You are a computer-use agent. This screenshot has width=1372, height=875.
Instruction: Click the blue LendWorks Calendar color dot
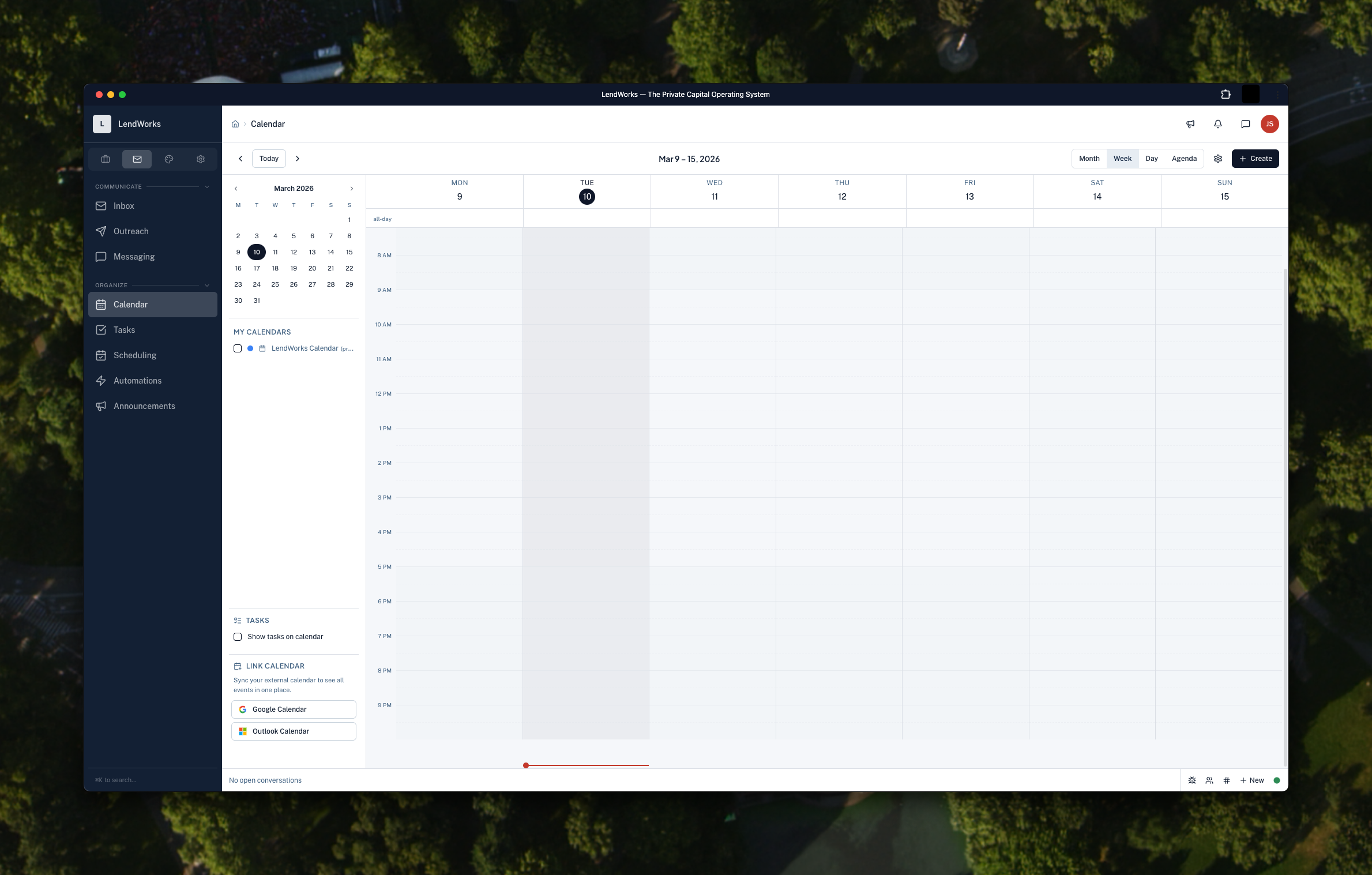250,348
